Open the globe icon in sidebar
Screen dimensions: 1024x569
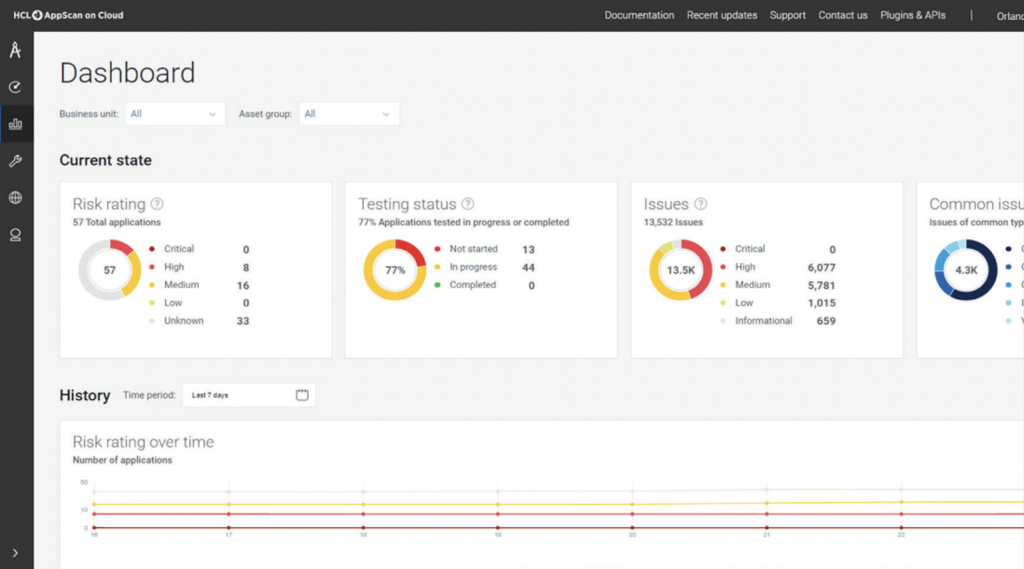15,197
